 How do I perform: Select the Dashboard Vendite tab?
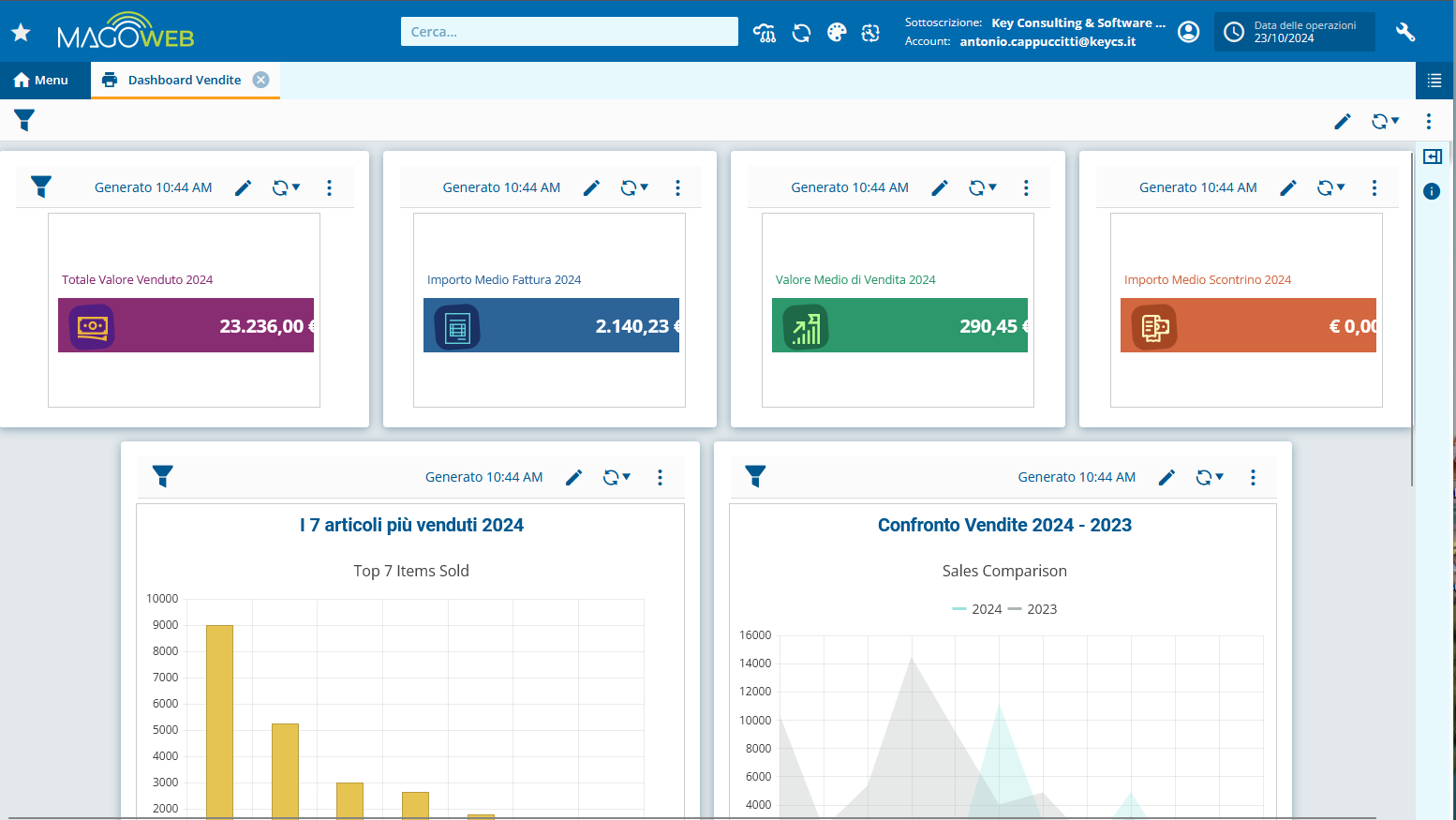point(185,81)
